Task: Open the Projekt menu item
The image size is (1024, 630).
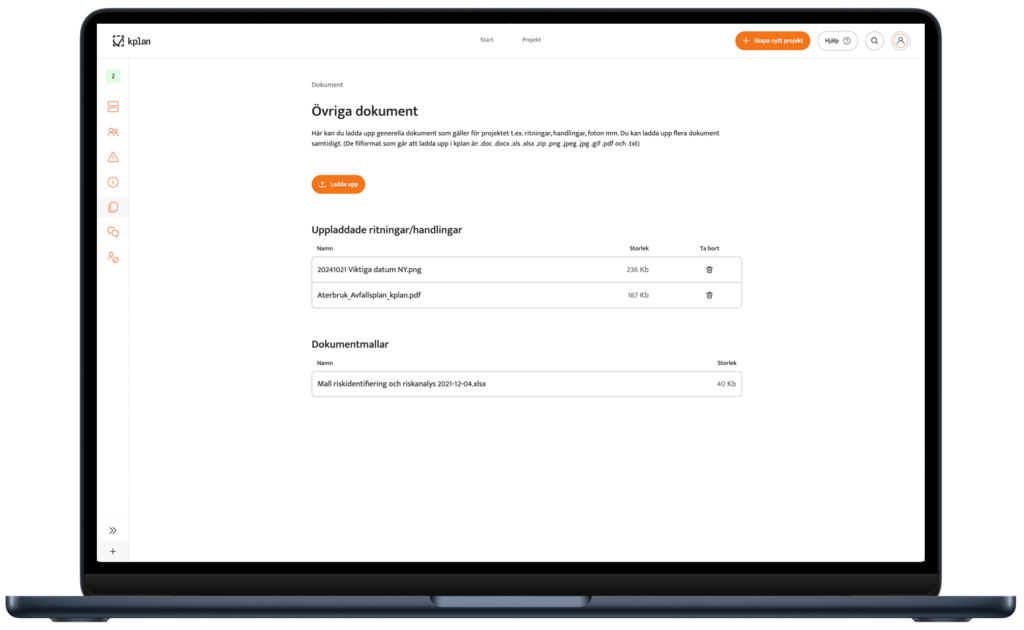Action: (x=531, y=40)
